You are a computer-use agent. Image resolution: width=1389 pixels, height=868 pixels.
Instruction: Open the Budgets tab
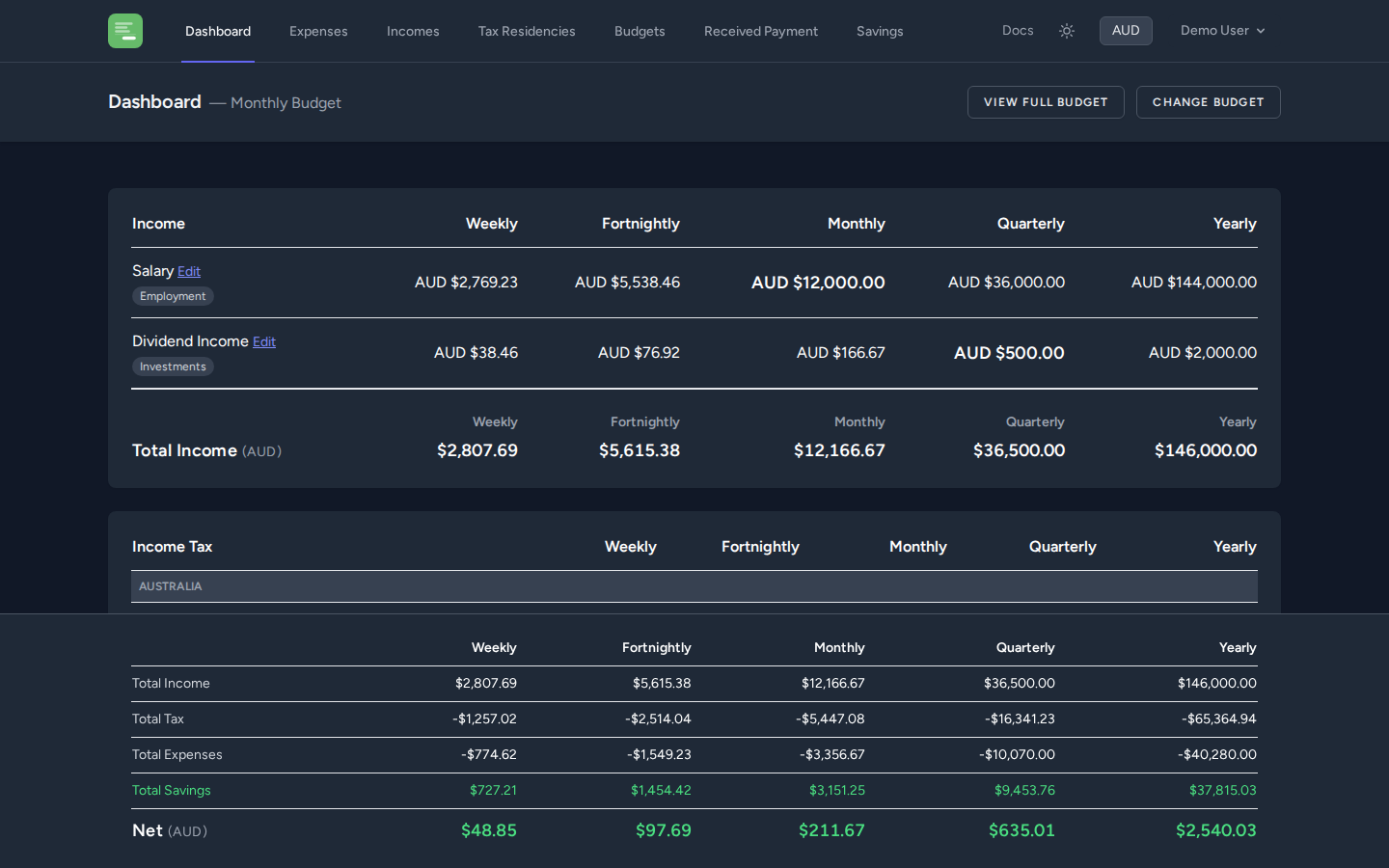[640, 31]
